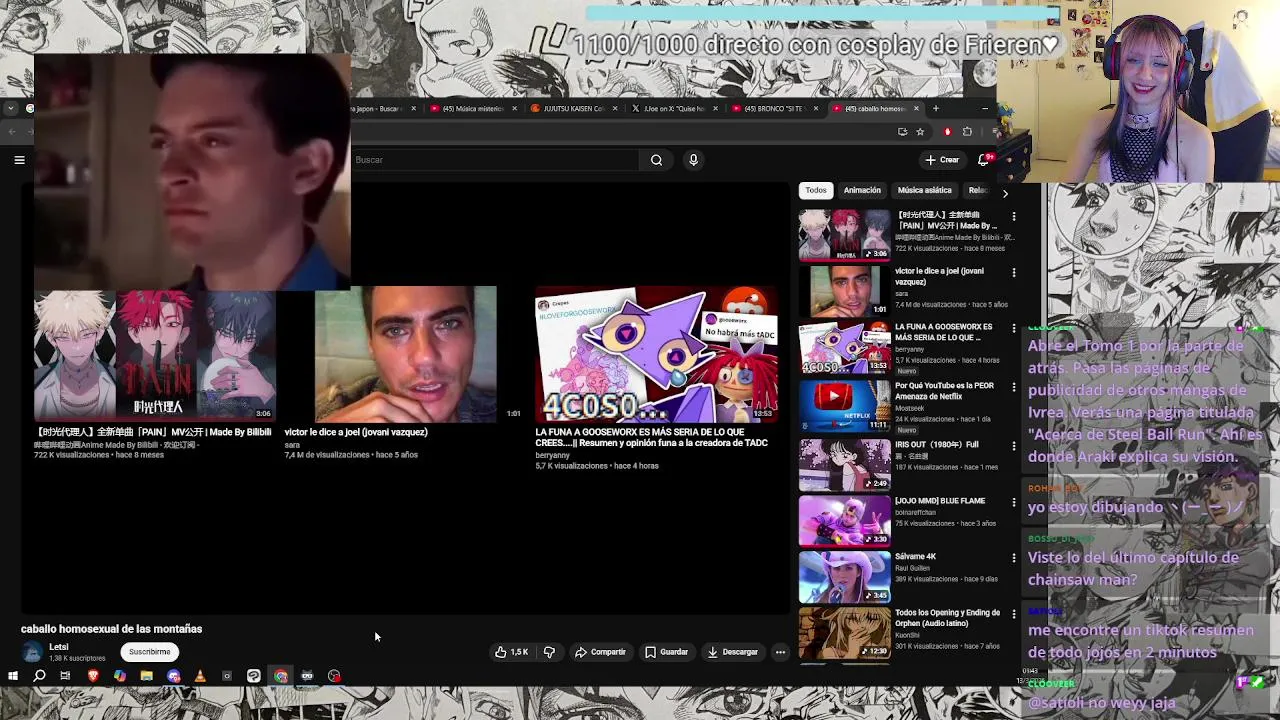Open JOJO MMD BLUE FLAME thumbnail
This screenshot has width=1280, height=720.
(844, 519)
